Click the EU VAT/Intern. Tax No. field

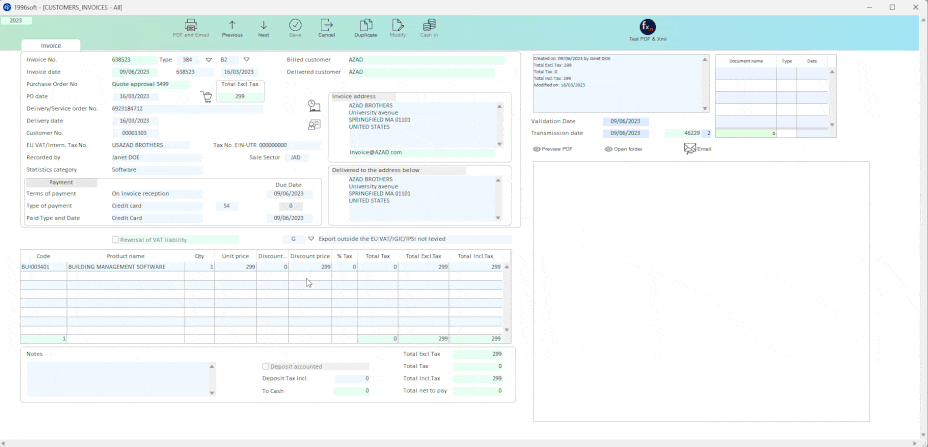pyautogui.click(x=150, y=146)
